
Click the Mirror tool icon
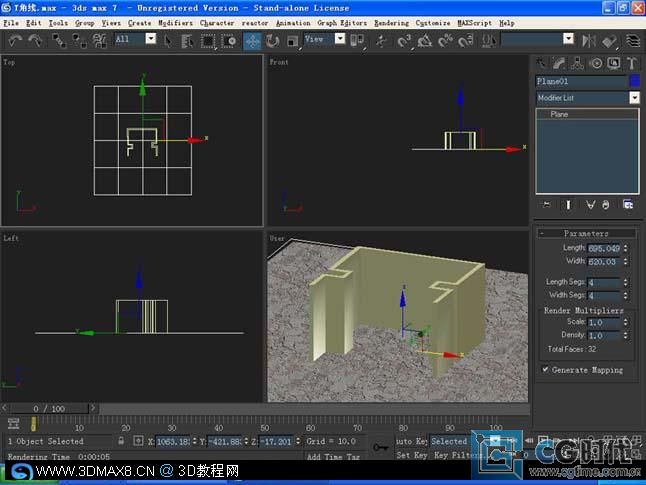click(x=589, y=40)
